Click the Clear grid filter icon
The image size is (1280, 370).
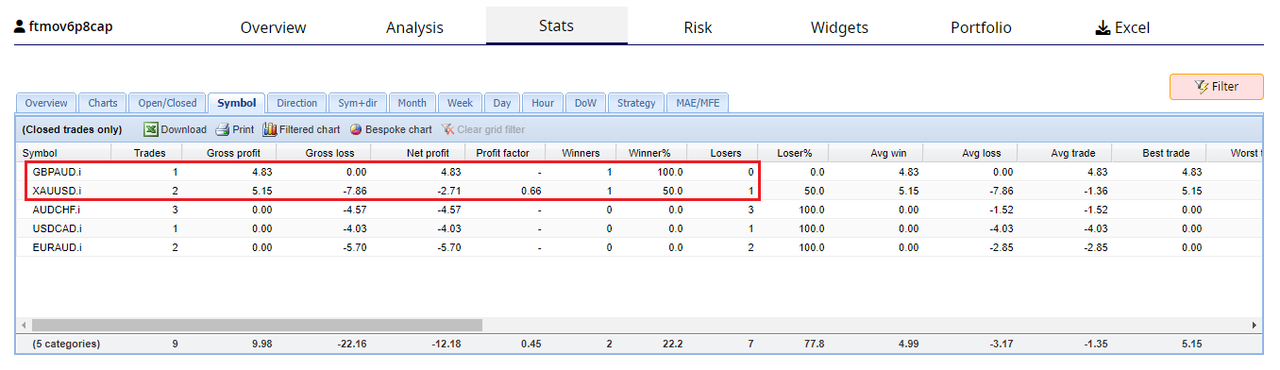(x=448, y=129)
